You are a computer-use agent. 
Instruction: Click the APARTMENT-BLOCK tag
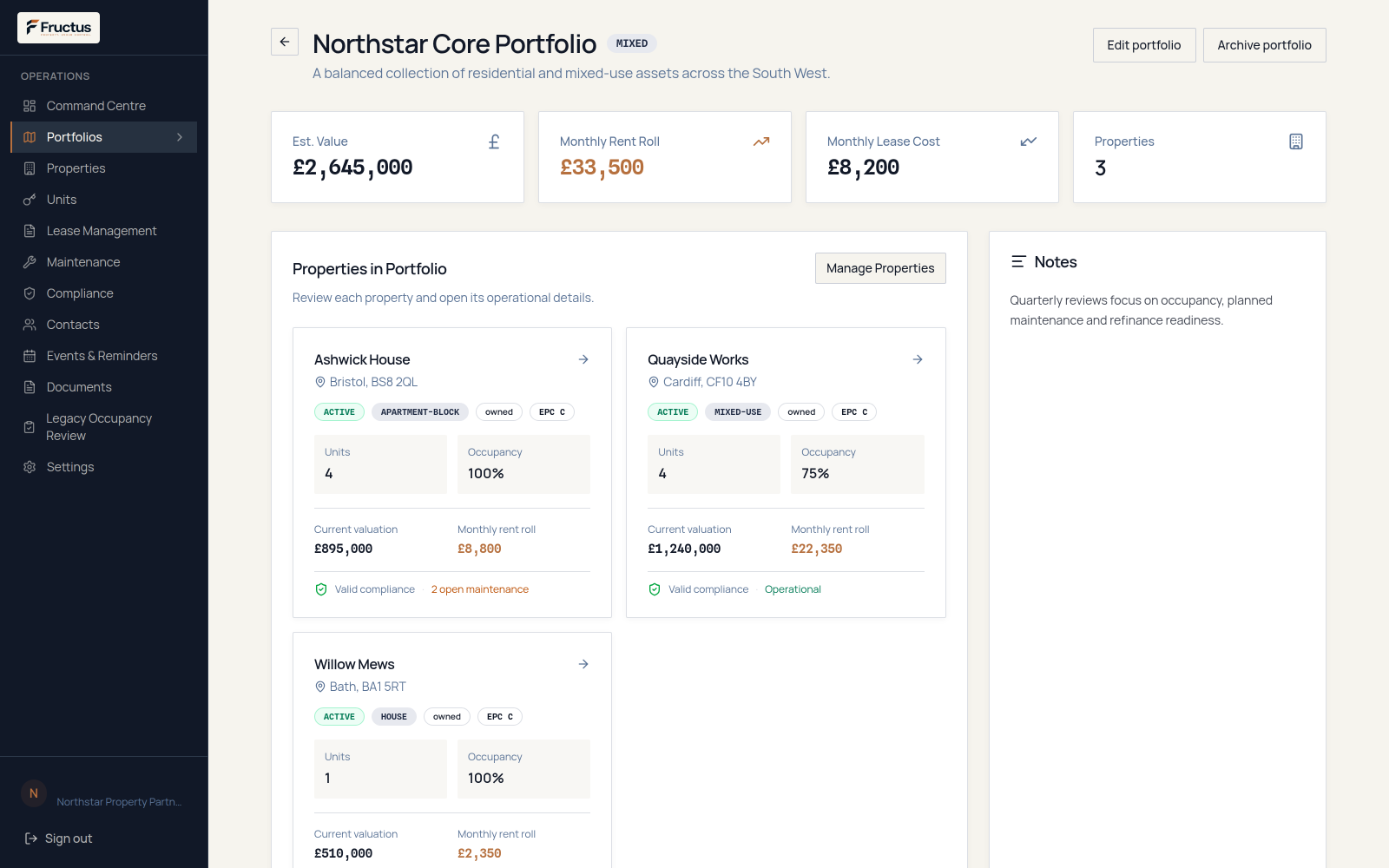420,412
